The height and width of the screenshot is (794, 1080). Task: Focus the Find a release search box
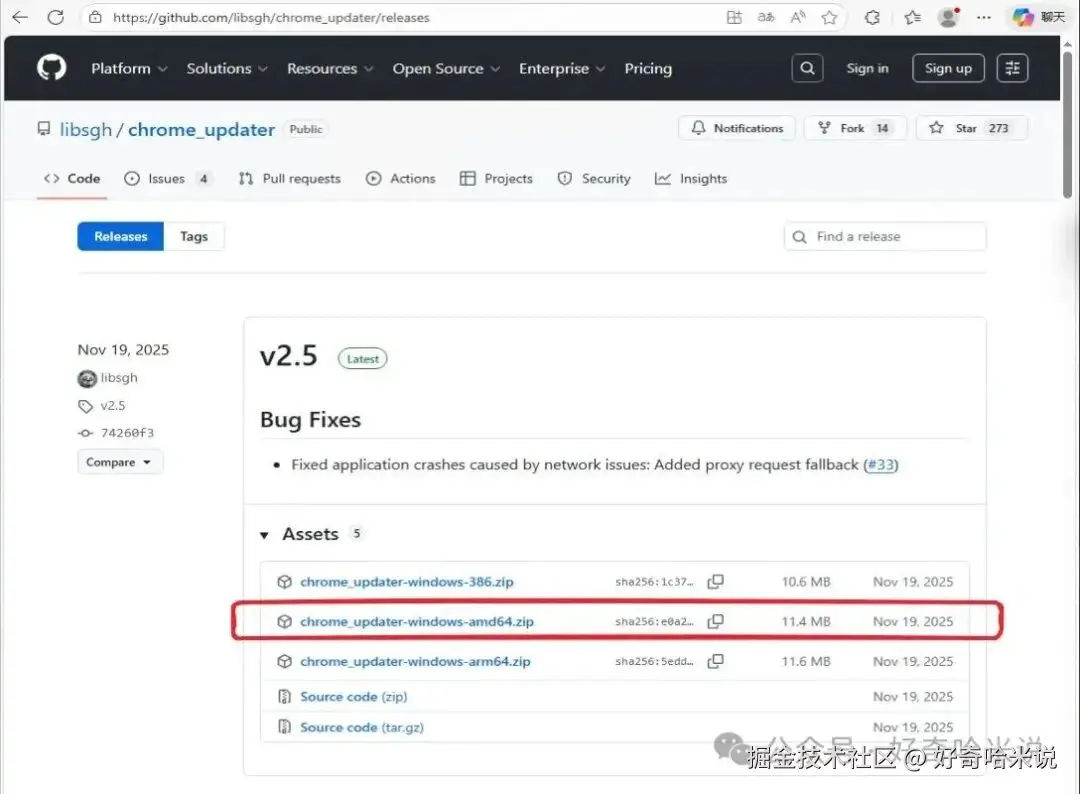(x=885, y=236)
